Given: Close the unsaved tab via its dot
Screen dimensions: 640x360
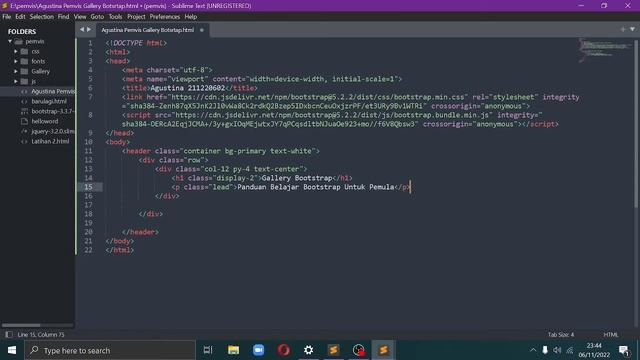Looking at the screenshot, I should pos(202,30).
